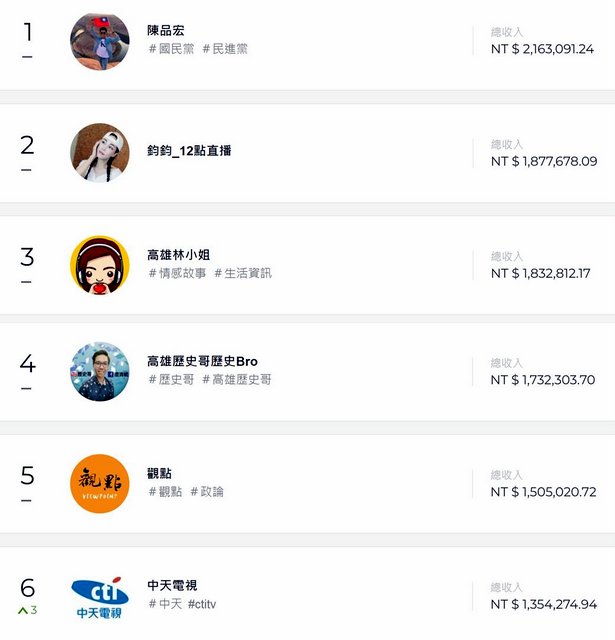Filter by #情感故事 tag
The width and height of the screenshot is (615, 640).
pyautogui.click(x=178, y=273)
